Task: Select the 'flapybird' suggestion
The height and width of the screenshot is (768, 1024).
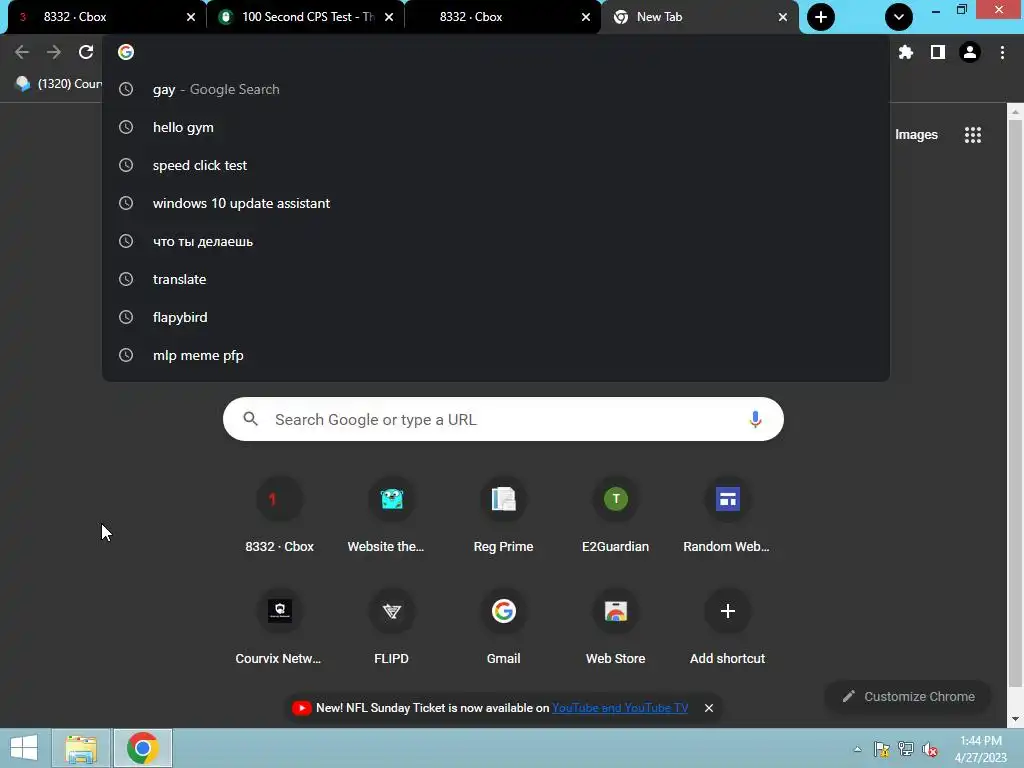Action: (x=496, y=317)
